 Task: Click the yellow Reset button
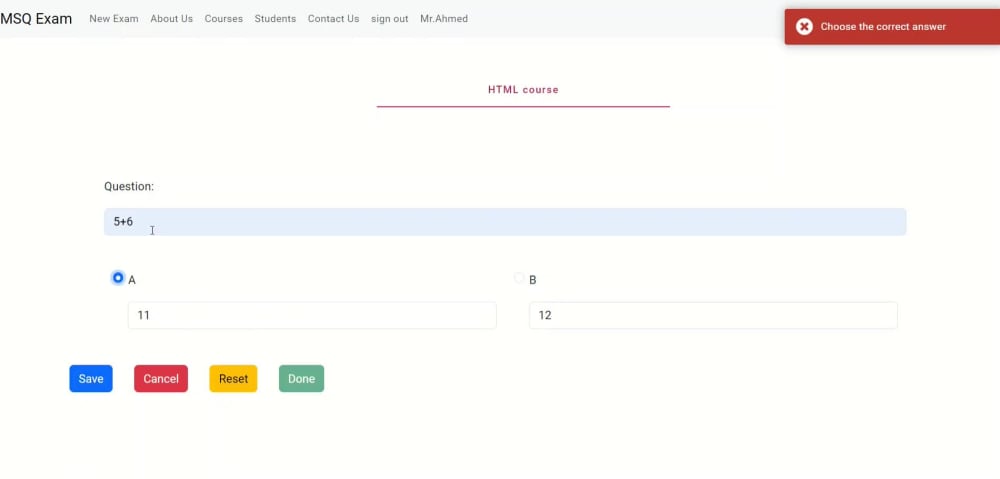click(x=233, y=379)
